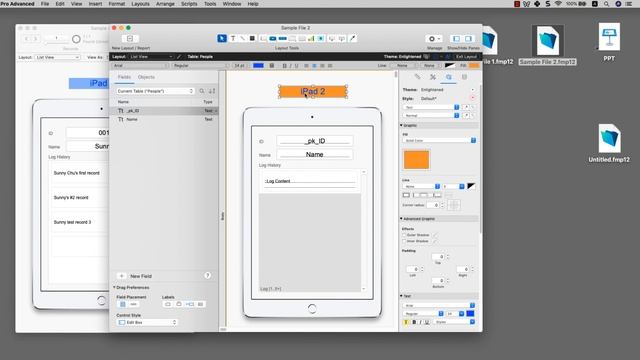
Task: Click the sort icon in the Fields pane
Action: (212, 91)
